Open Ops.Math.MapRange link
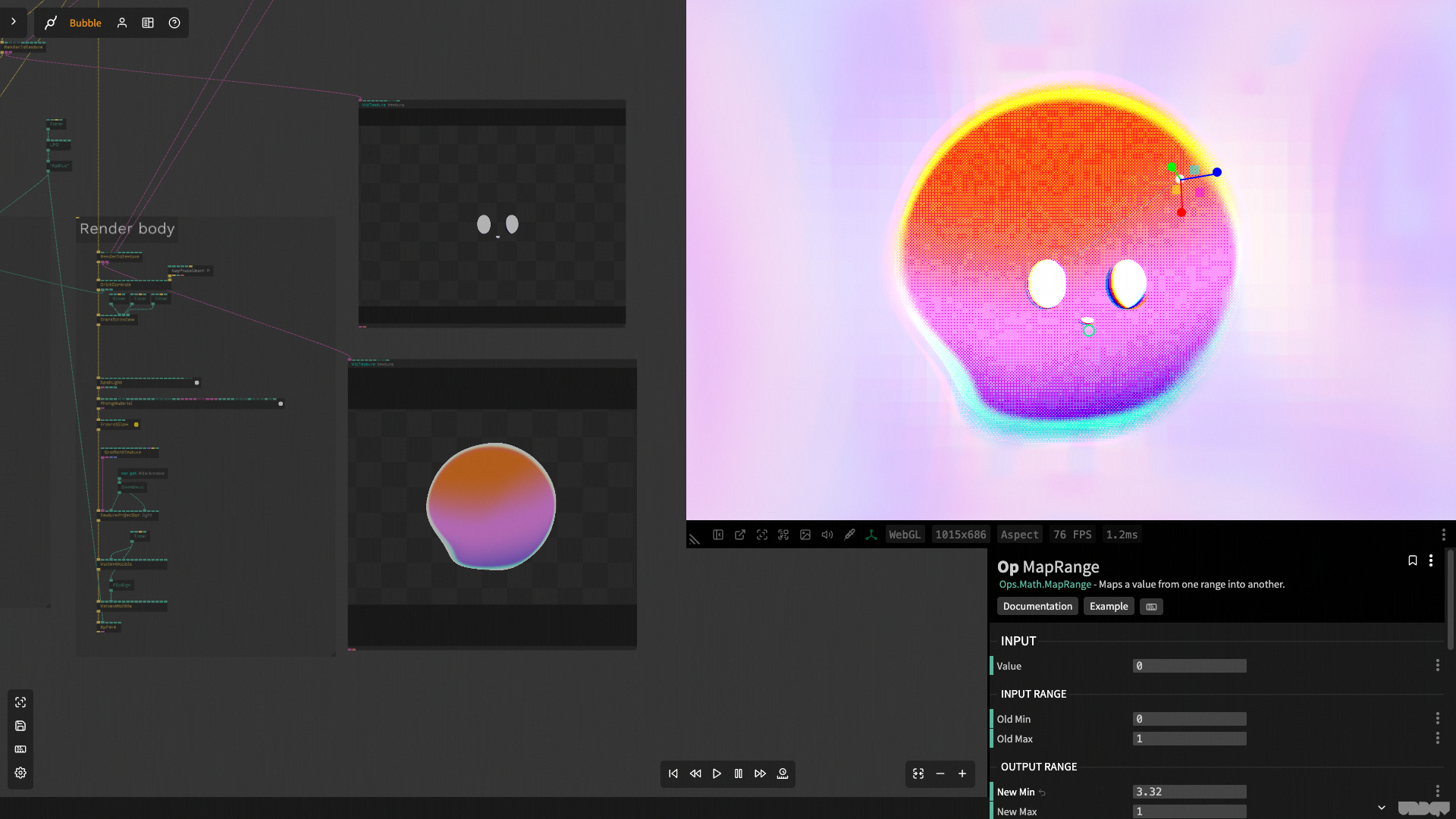Viewport: 1456px width, 819px height. point(1045,584)
